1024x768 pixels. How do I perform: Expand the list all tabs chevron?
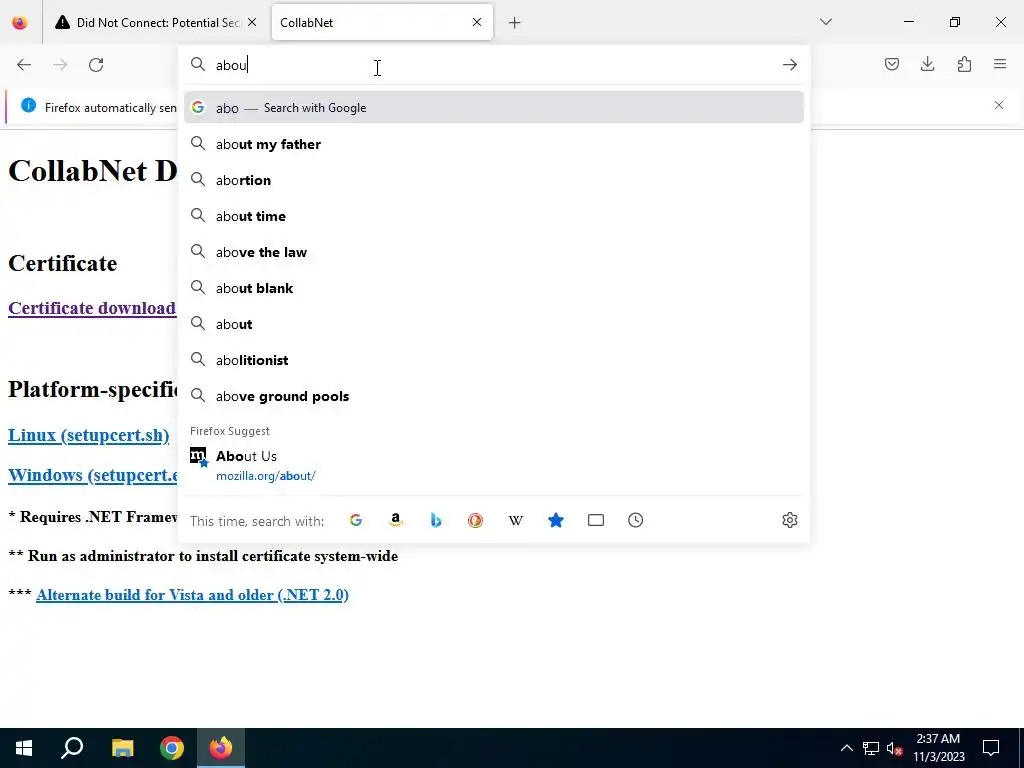[x=825, y=22]
